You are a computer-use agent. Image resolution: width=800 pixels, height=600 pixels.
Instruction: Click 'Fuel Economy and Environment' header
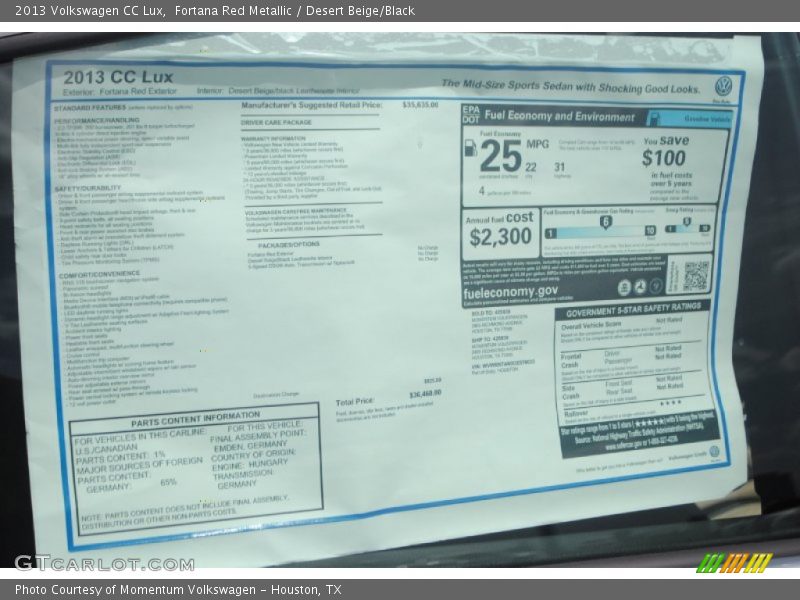(x=560, y=116)
